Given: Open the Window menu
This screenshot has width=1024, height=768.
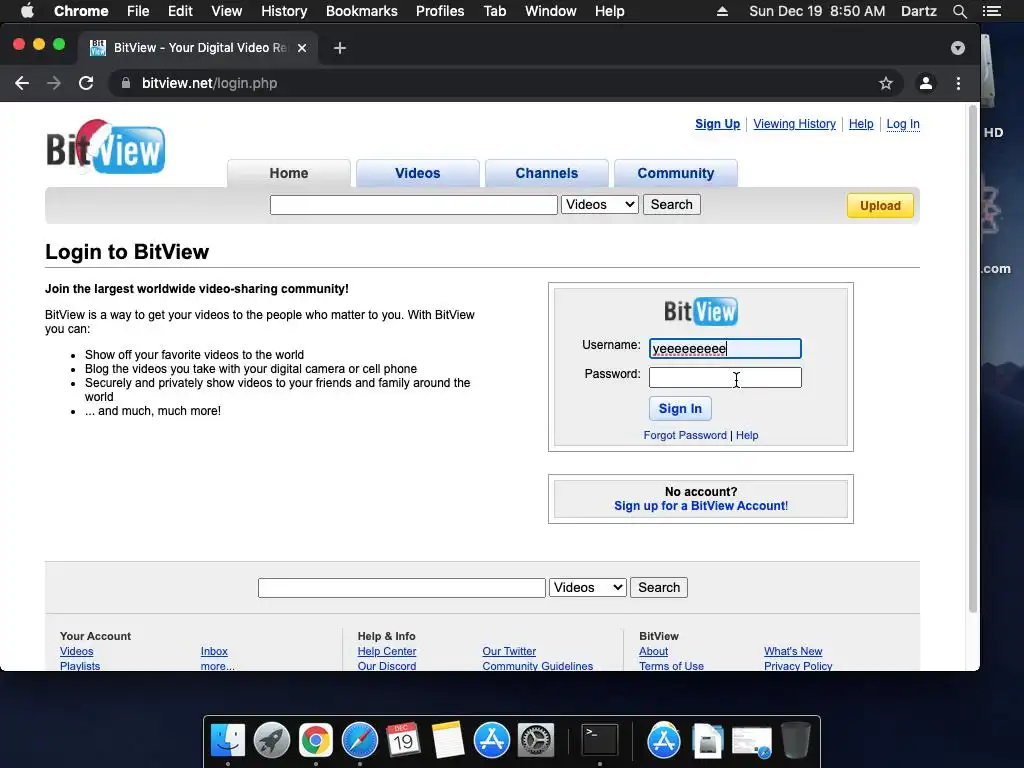Looking at the screenshot, I should pos(551,11).
